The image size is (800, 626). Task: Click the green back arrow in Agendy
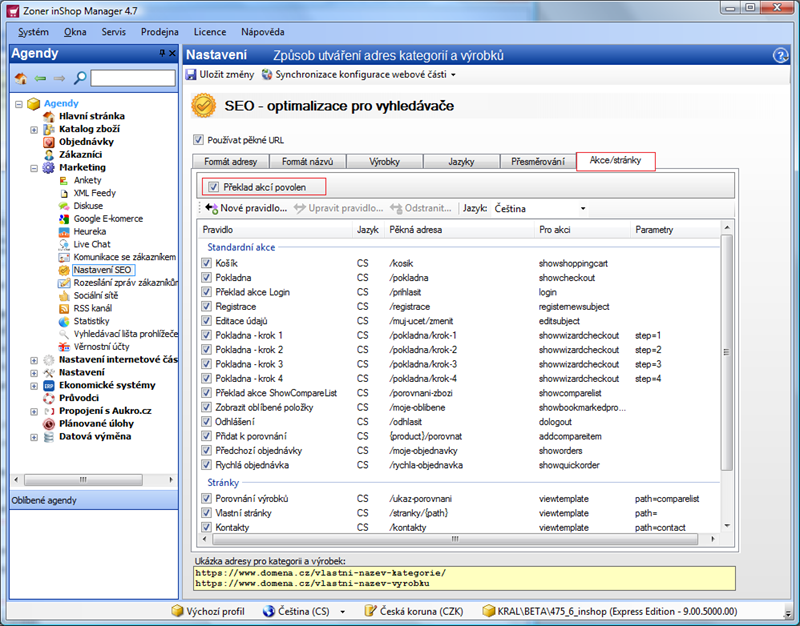40,78
